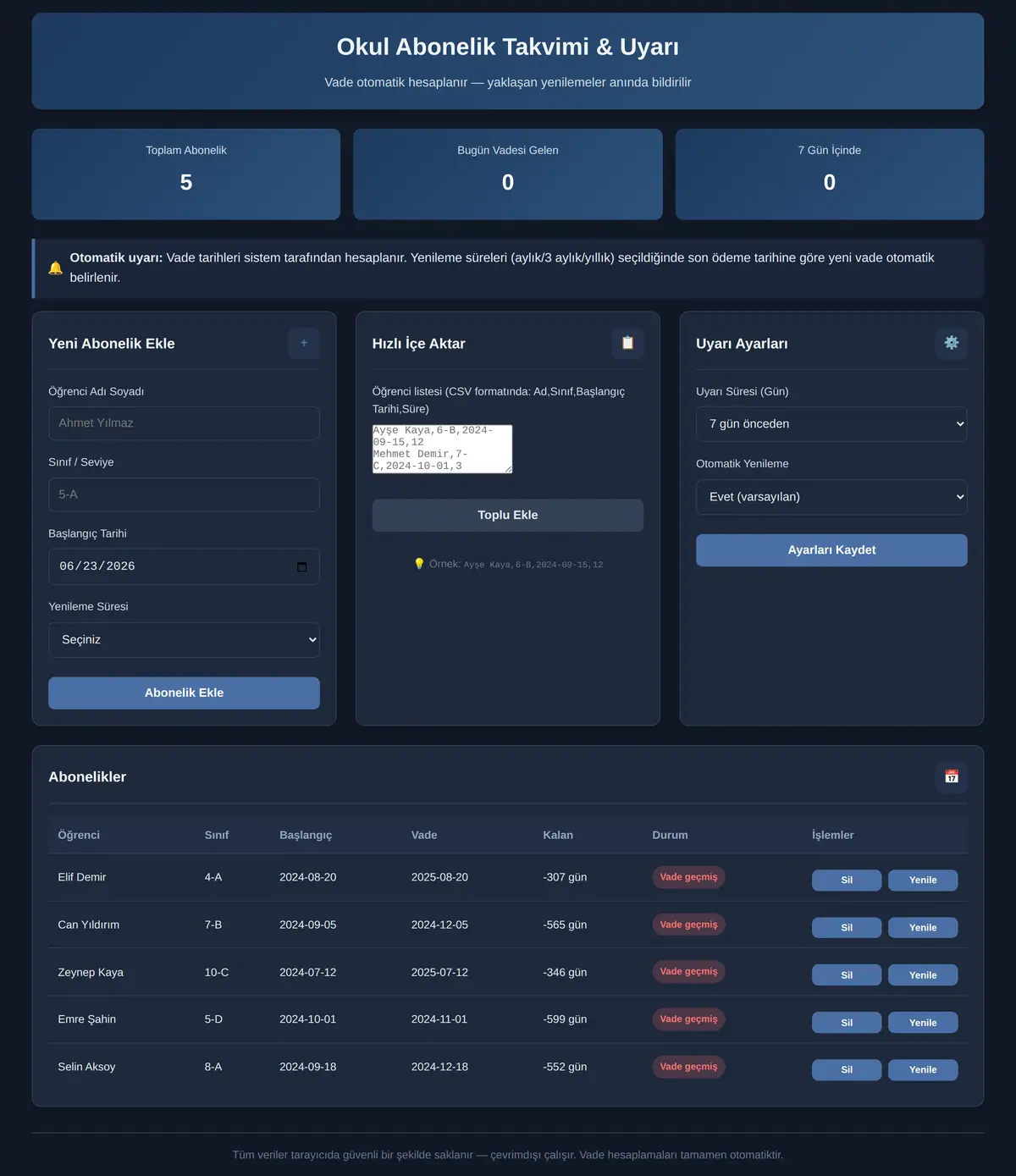Click the Durum column header
Screen dimensions: 1016x1176
(670, 835)
